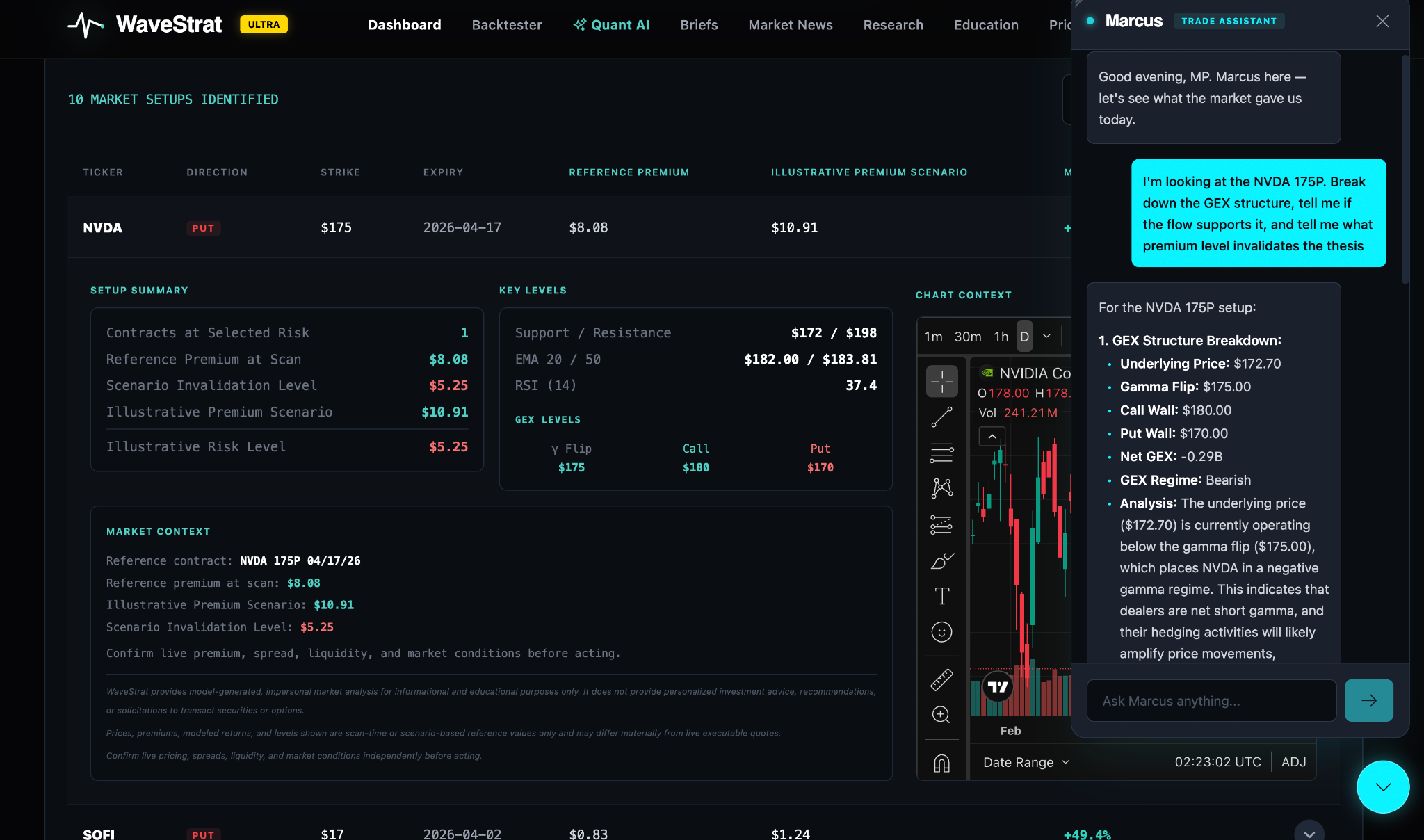Go to Quant AI in navigation
The width and height of the screenshot is (1424, 840).
click(x=611, y=25)
